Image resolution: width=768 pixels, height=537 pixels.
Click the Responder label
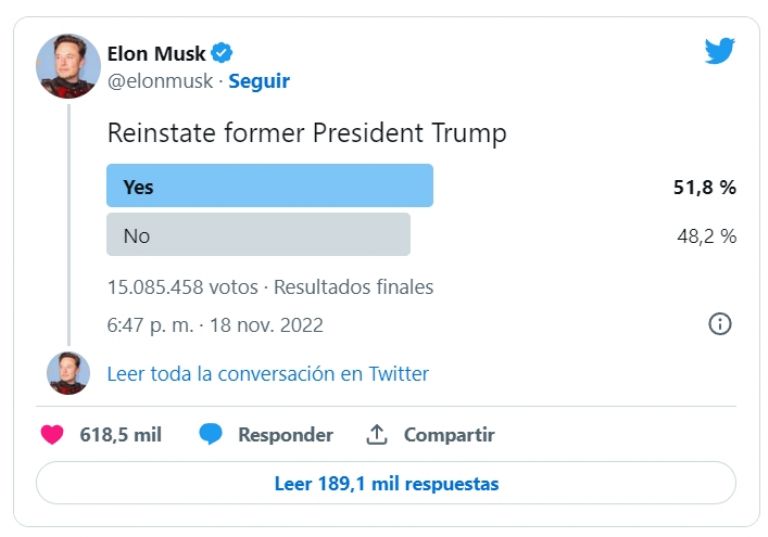tap(286, 435)
